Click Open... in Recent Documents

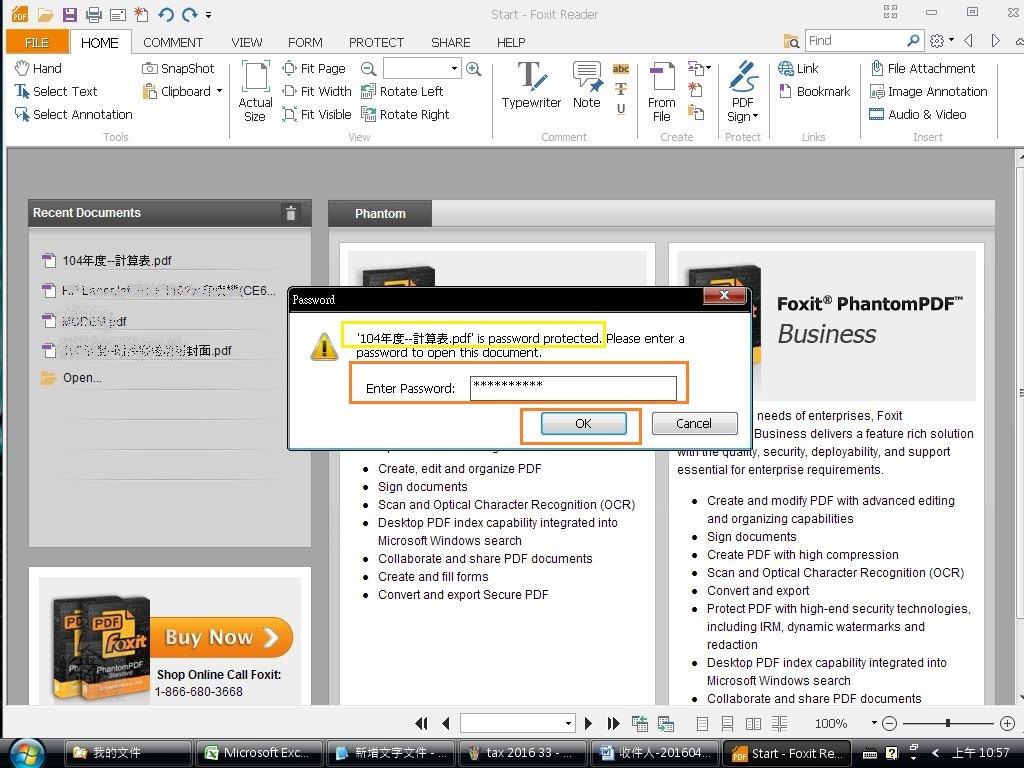tap(72, 377)
